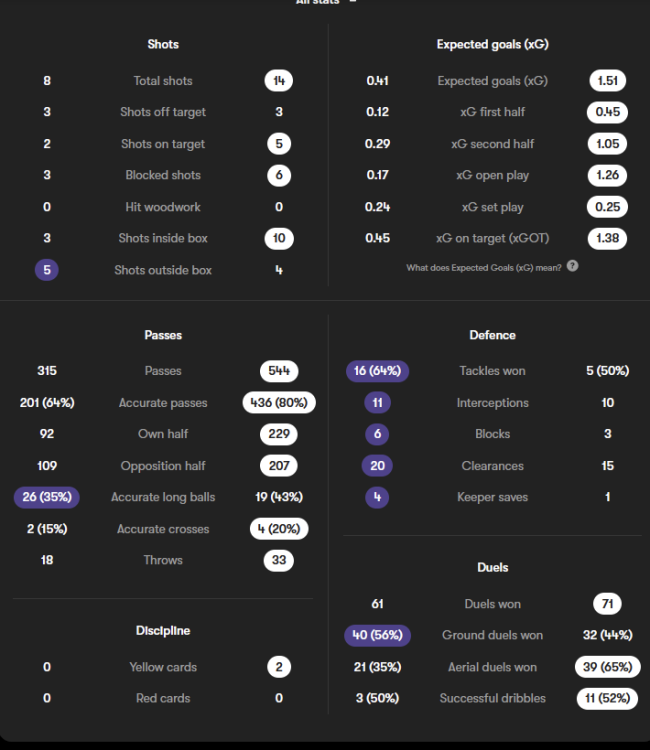Click the 40 (56%) ground duels won badge
650x750 pixels.
coord(377,635)
